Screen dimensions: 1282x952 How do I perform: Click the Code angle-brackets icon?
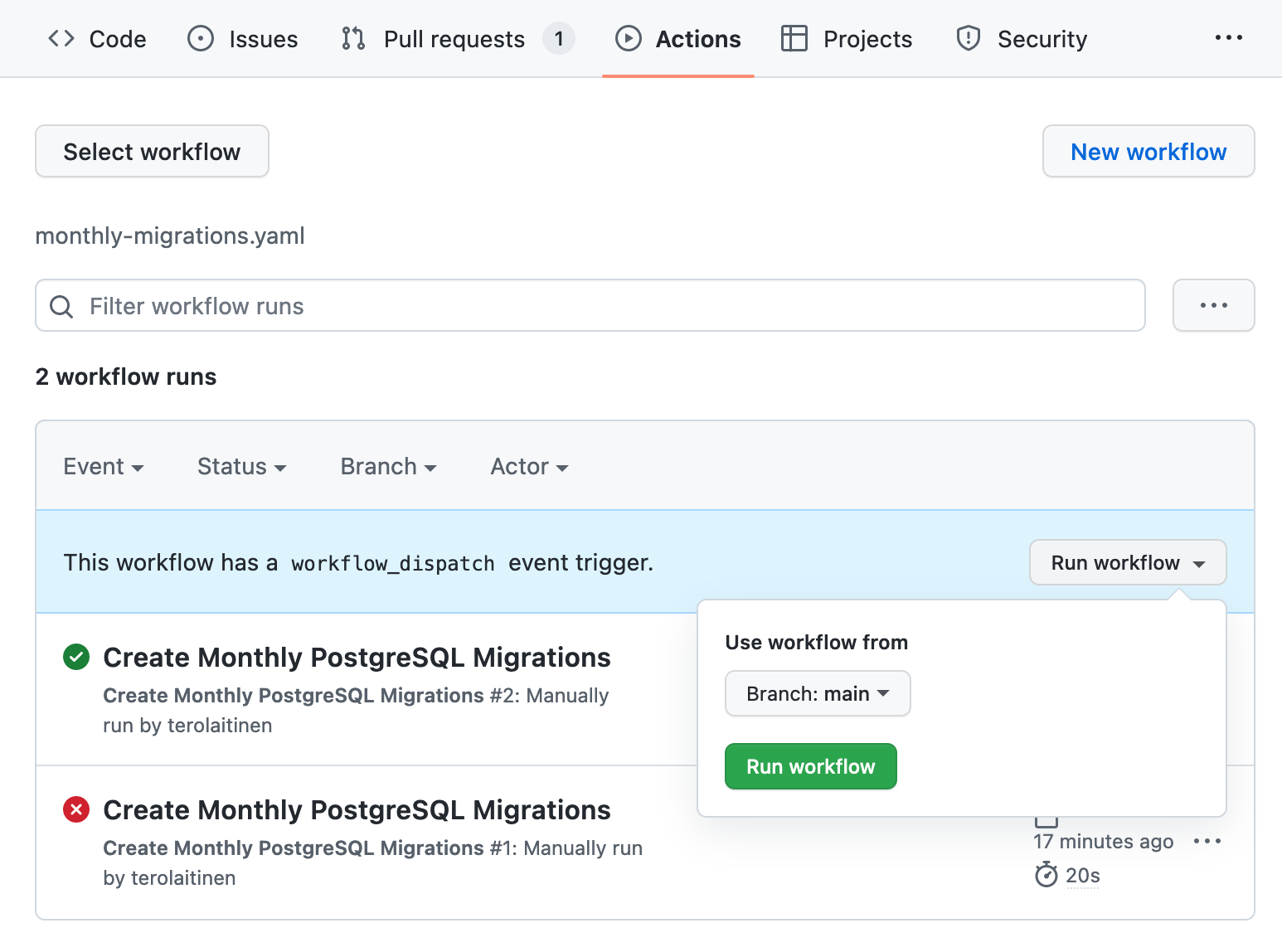[61, 38]
